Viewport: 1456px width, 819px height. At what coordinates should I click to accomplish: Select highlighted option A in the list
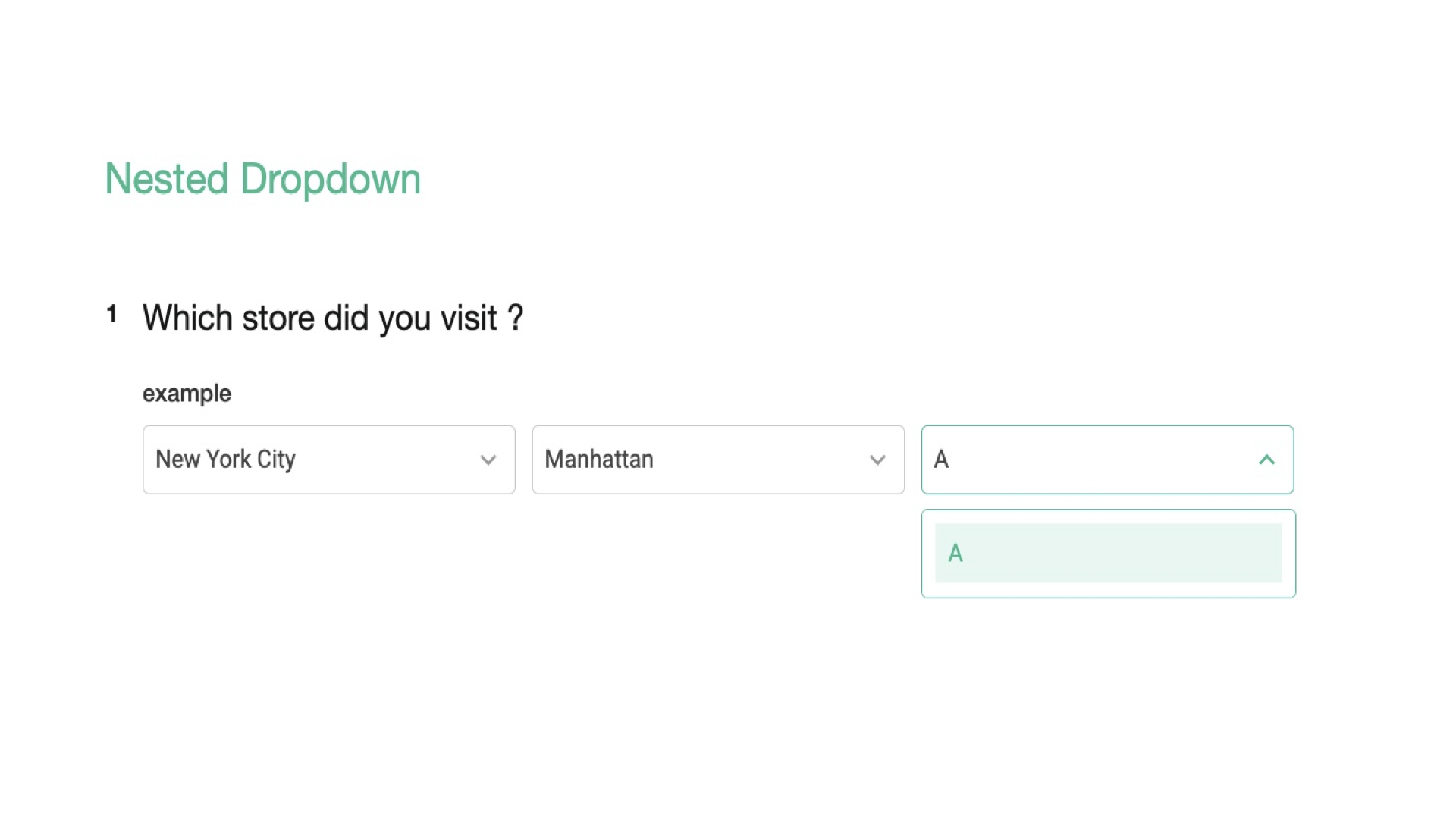click(x=1108, y=553)
